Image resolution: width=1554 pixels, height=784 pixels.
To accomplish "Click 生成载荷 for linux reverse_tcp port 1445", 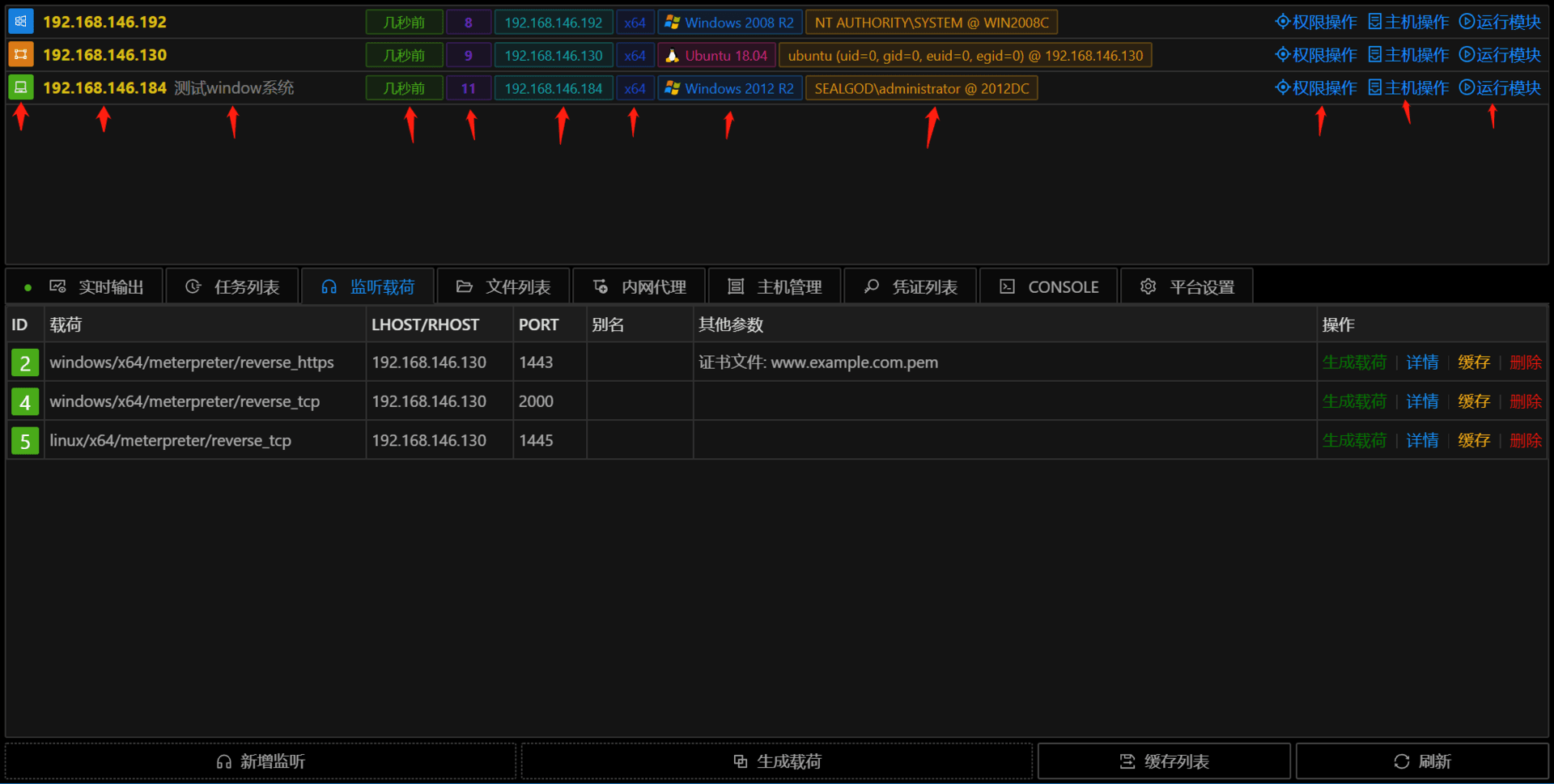I will click(x=1354, y=440).
